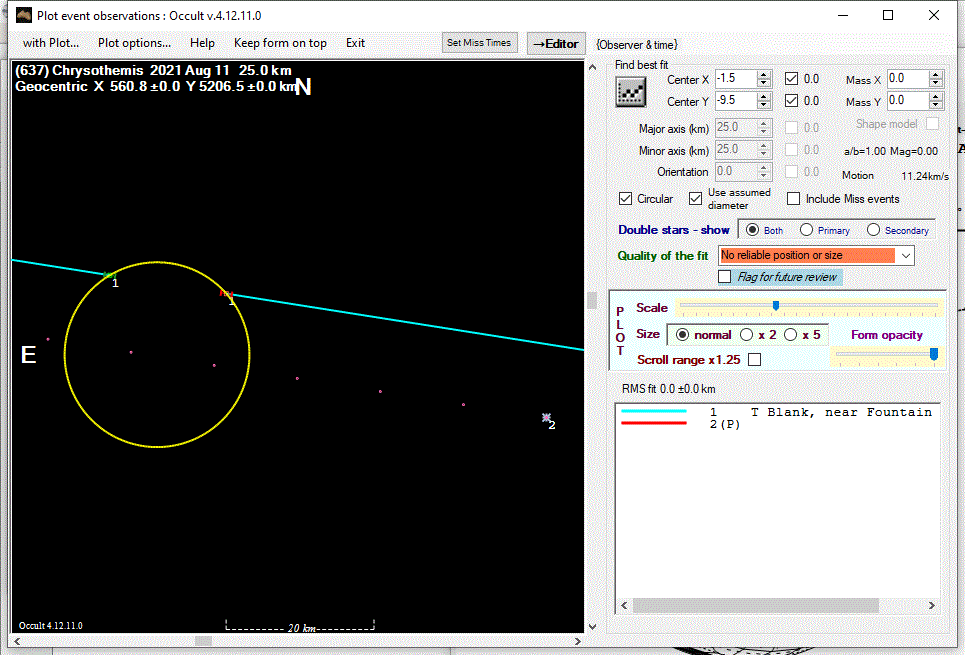Select the x 5 plot size option
The image size is (965, 655).
click(790, 335)
